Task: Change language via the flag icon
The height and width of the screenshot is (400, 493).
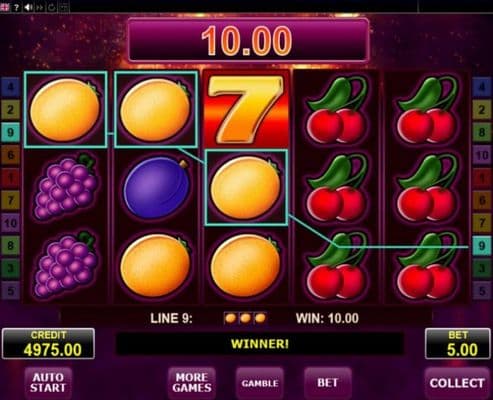Action: click(5, 7)
